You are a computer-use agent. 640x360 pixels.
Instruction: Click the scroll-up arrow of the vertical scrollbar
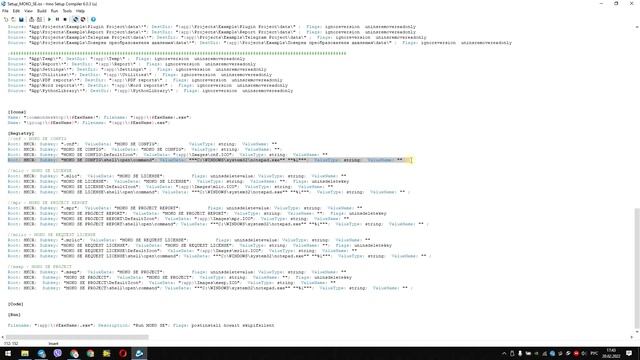coord(637,27)
